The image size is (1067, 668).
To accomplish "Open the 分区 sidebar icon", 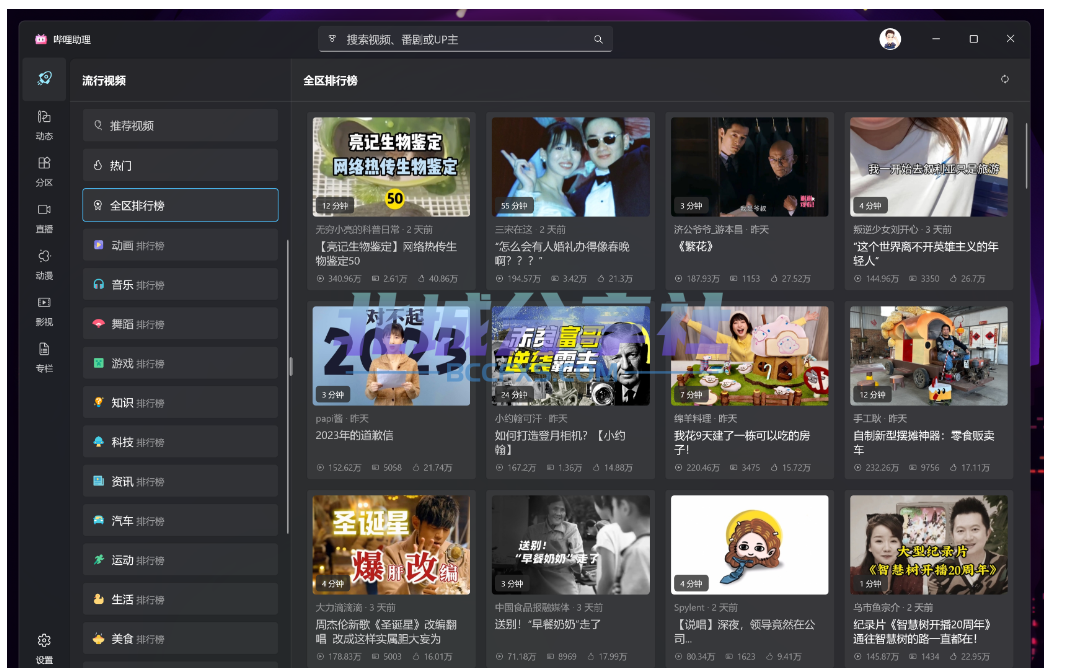I will tap(44, 171).
